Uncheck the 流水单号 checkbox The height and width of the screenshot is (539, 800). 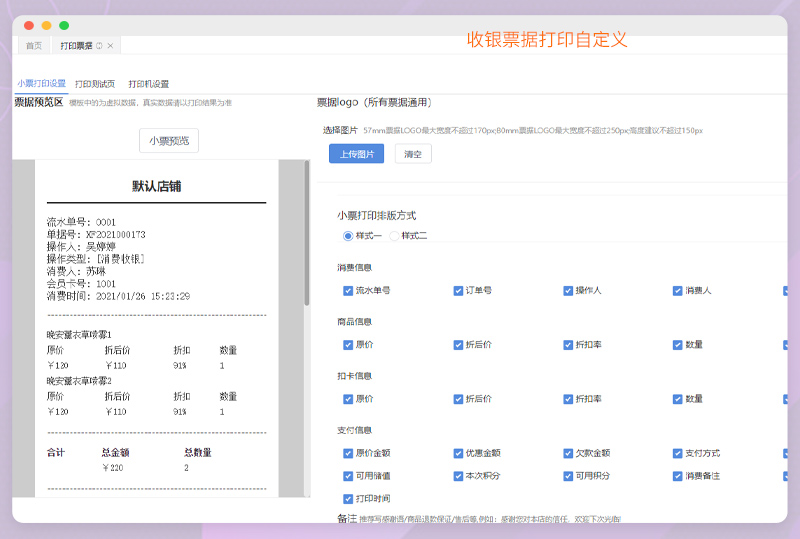click(348, 290)
